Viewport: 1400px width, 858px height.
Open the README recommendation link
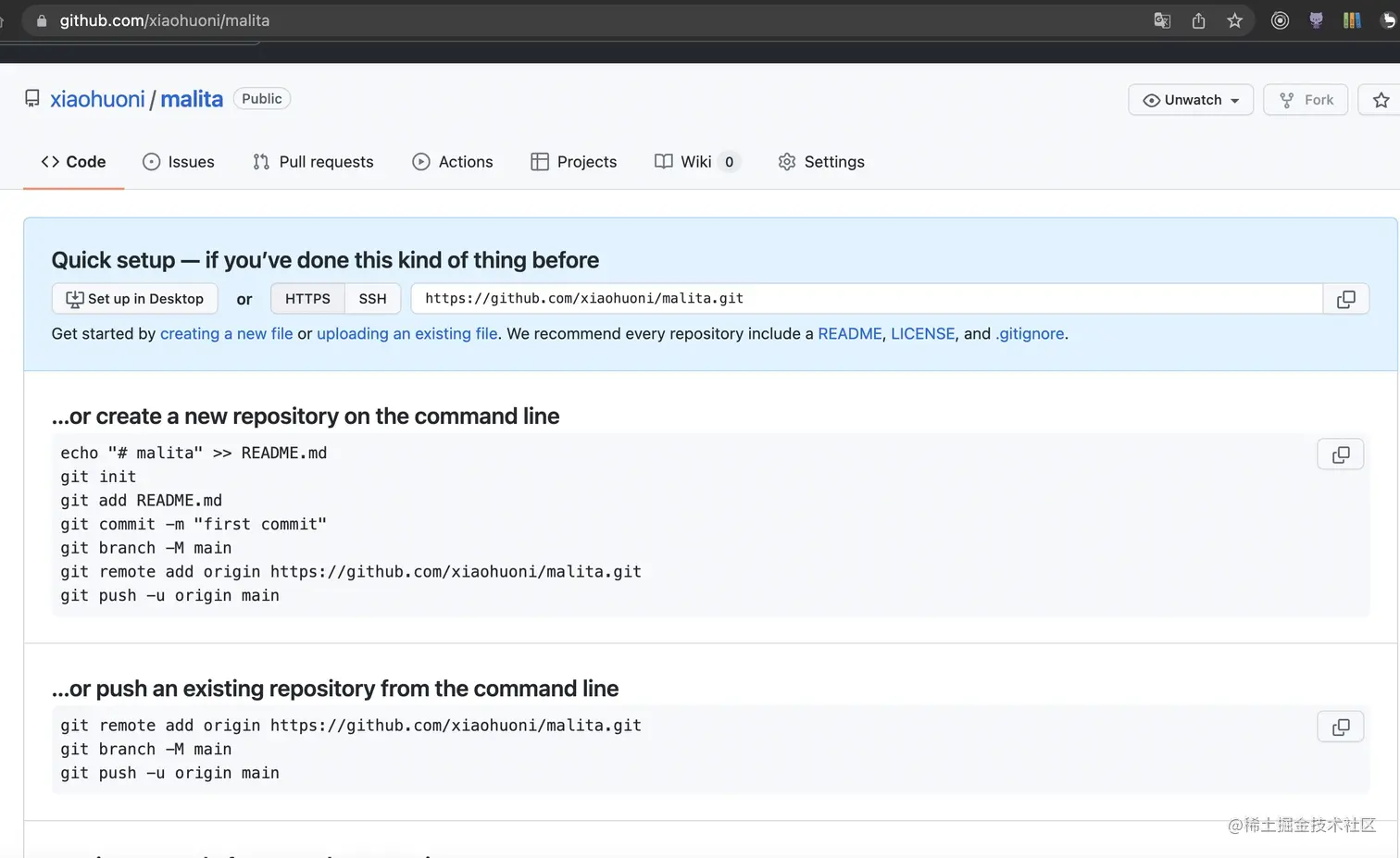pyautogui.click(x=850, y=334)
